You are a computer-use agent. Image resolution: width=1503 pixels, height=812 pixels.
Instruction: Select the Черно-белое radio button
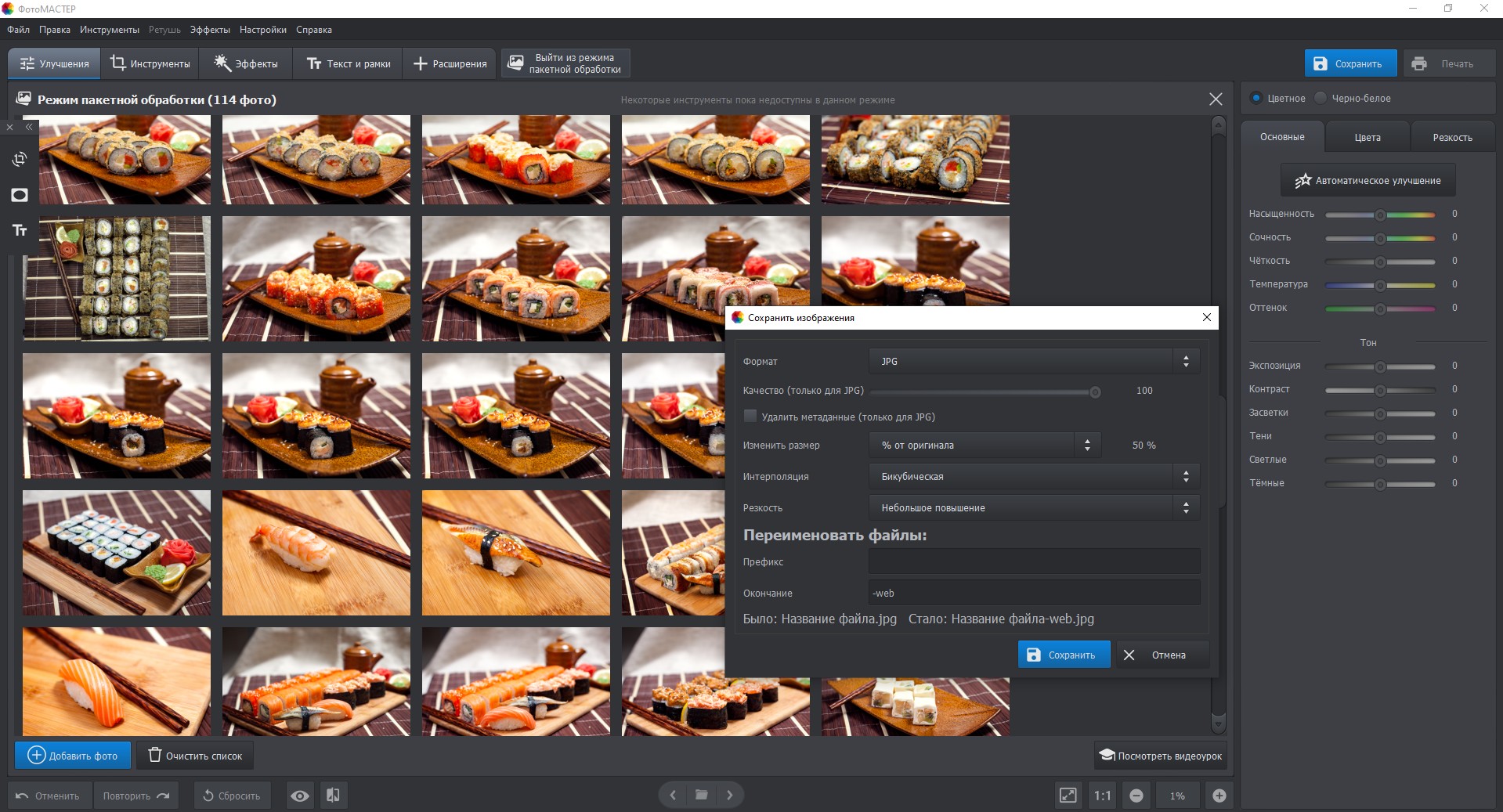pyautogui.click(x=1321, y=98)
